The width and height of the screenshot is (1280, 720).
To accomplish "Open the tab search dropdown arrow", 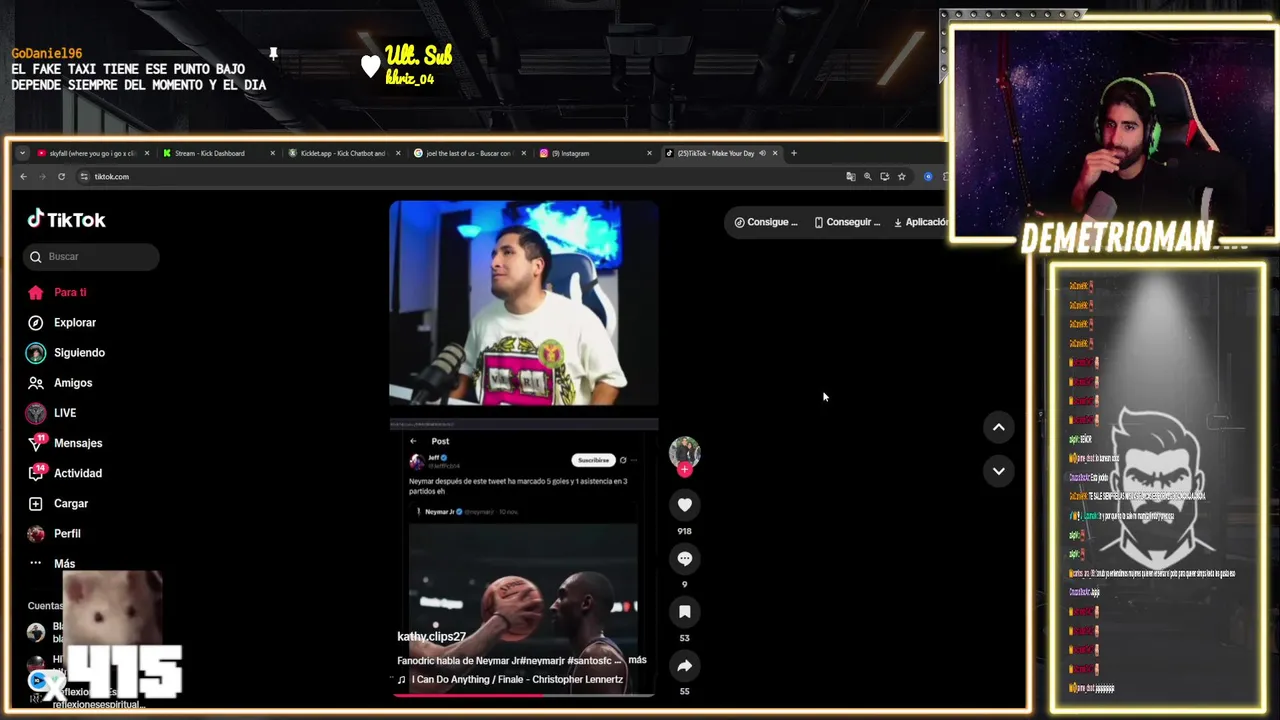I will tap(22, 153).
